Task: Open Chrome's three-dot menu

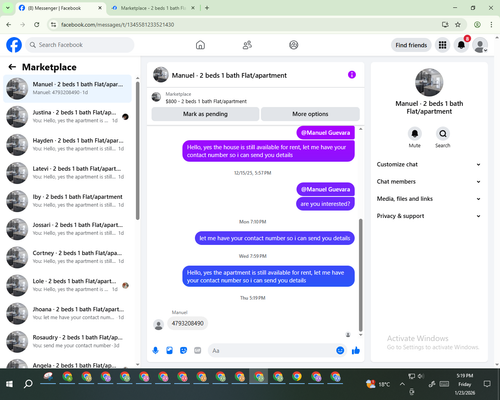Action: (491, 25)
